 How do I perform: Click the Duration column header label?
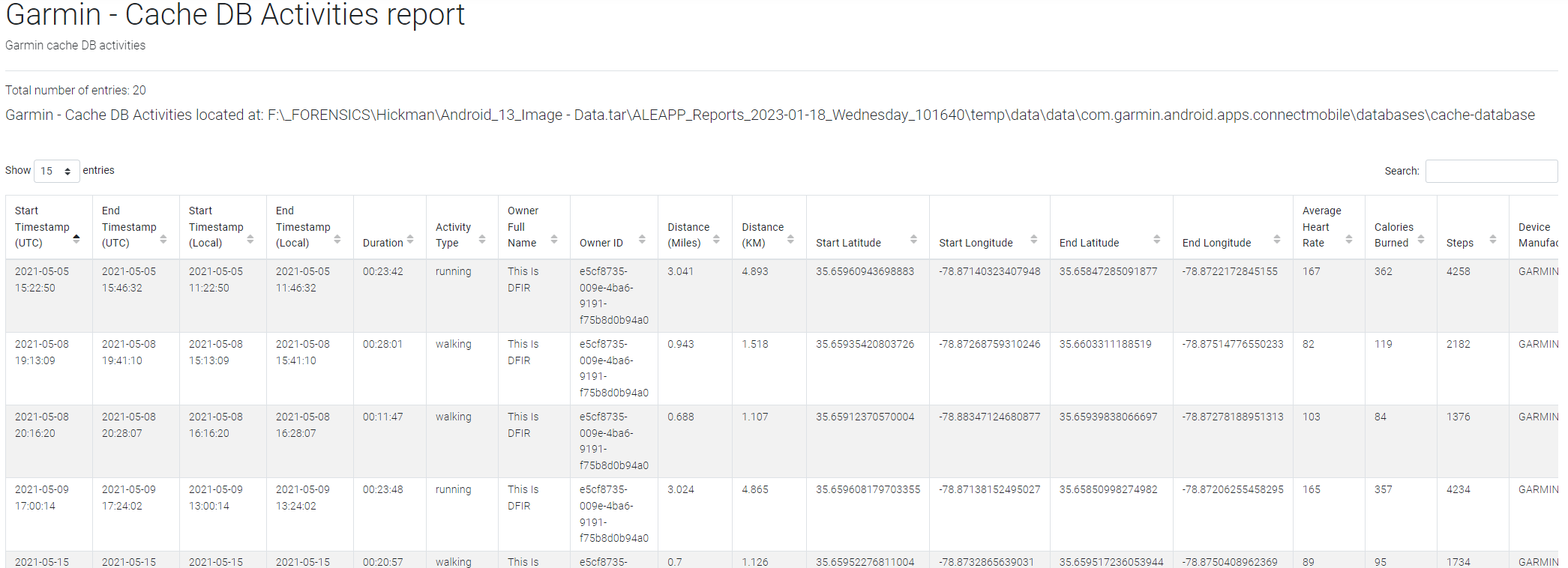pos(382,243)
